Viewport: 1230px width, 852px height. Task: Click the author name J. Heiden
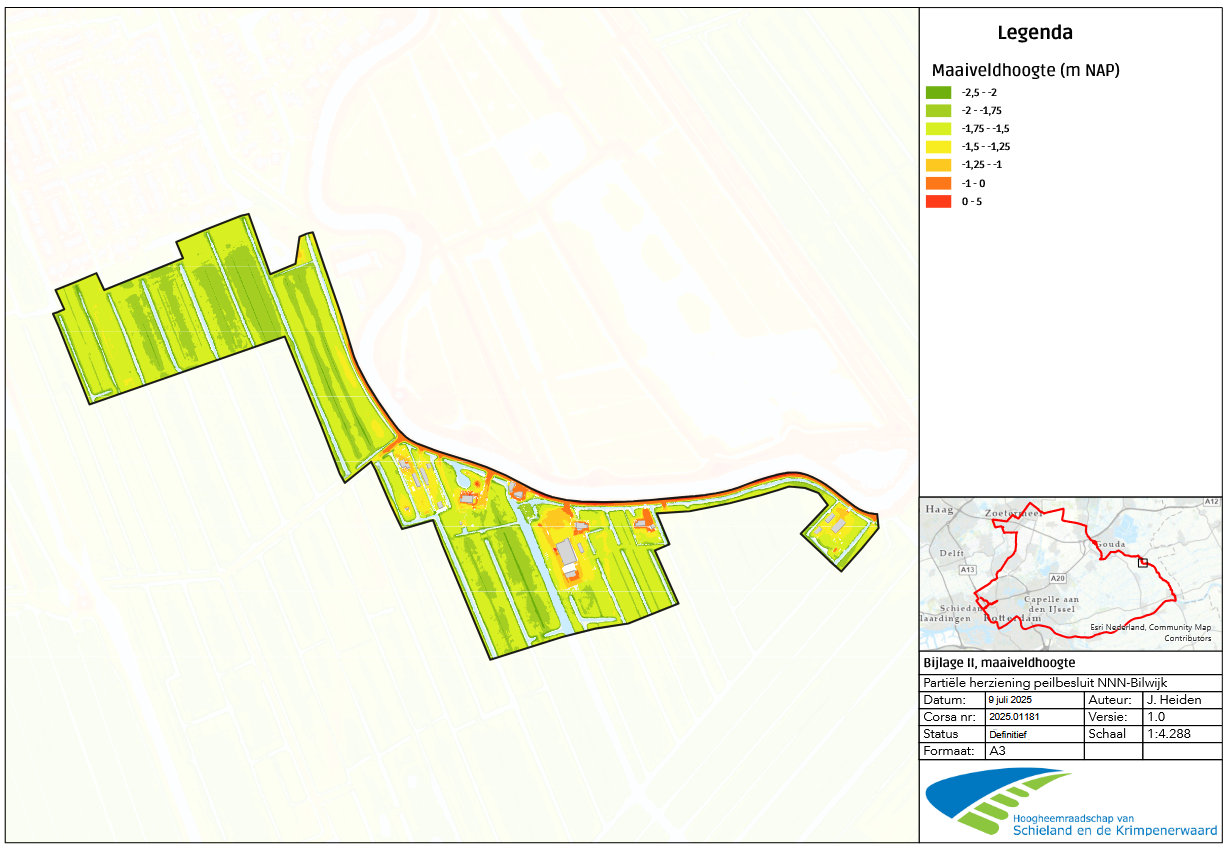point(1173,700)
